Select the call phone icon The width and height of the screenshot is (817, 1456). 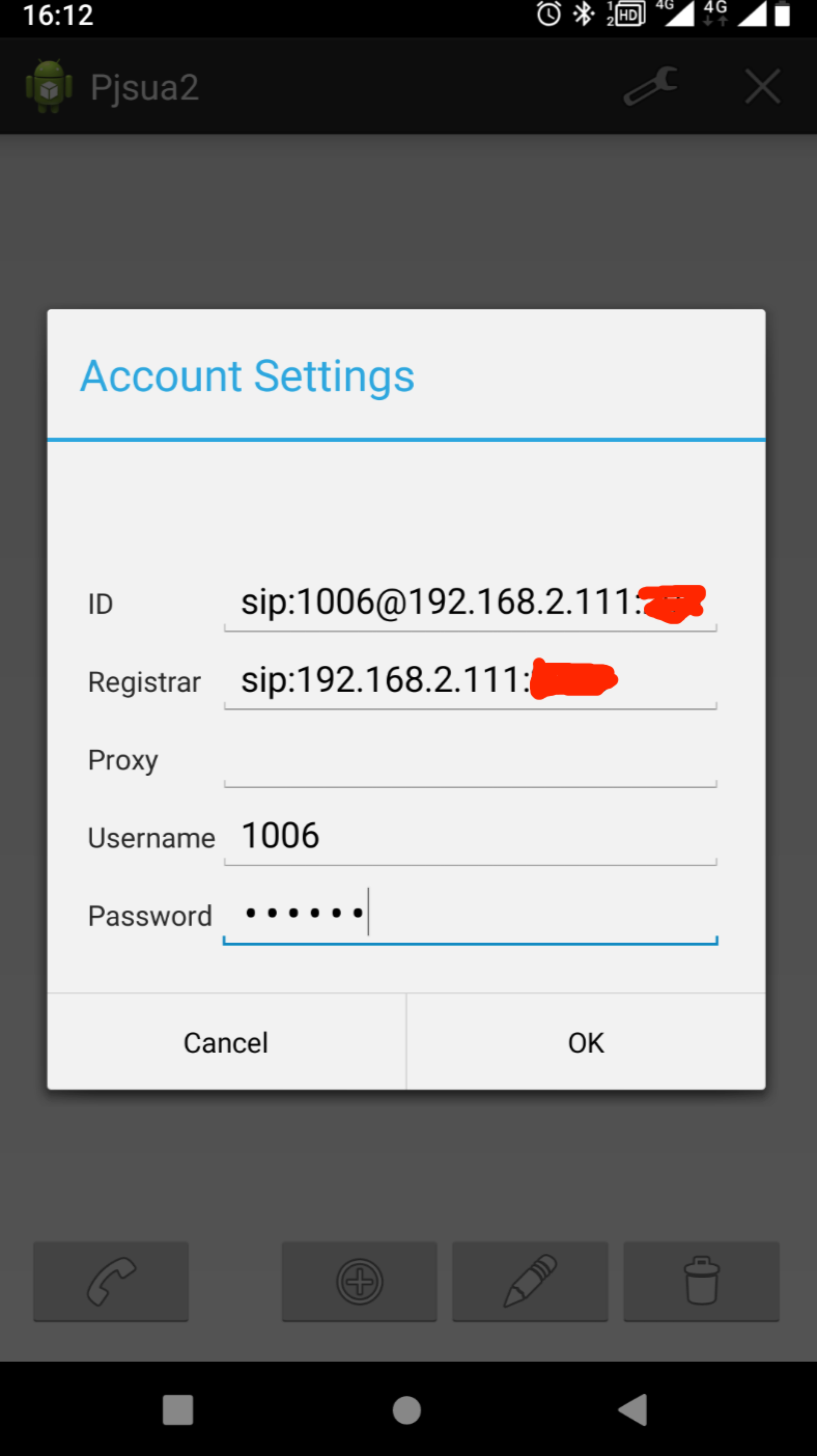(x=111, y=1280)
